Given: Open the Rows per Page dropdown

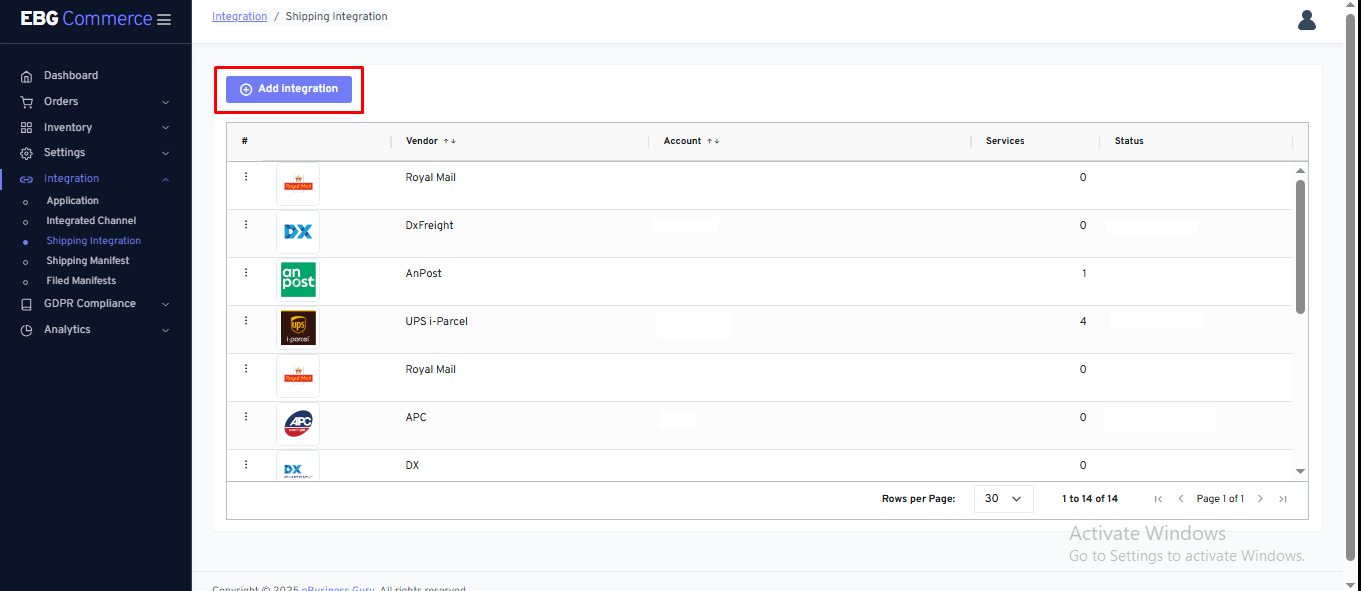Looking at the screenshot, I should 1003,499.
